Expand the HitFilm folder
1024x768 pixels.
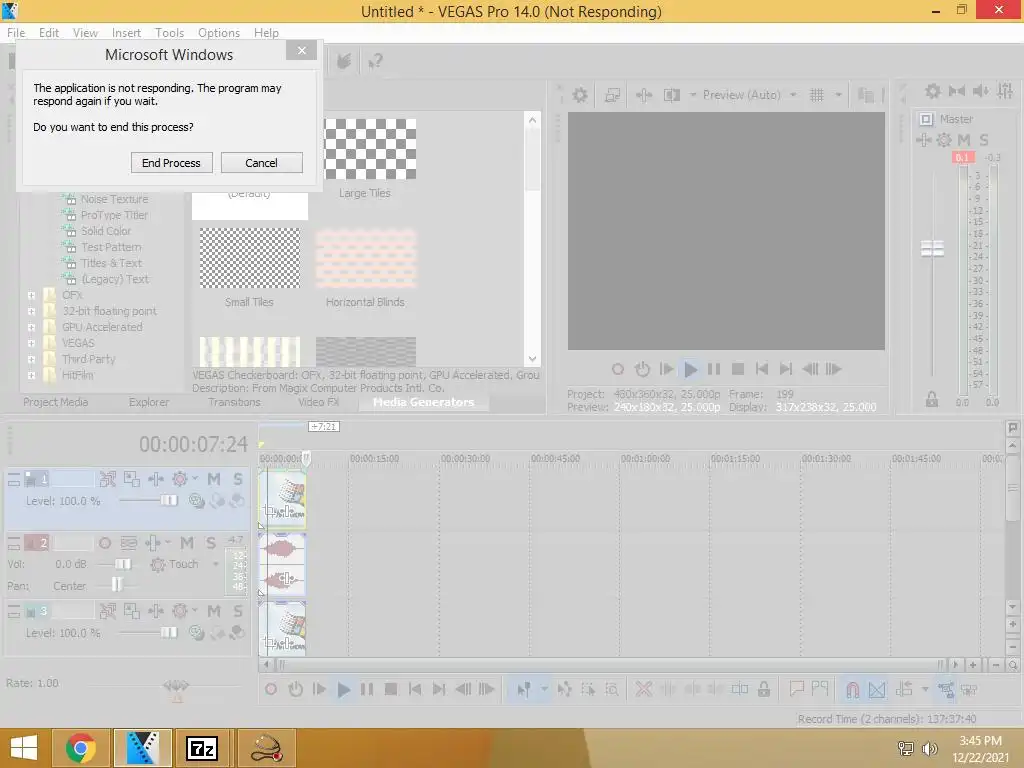(x=31, y=376)
